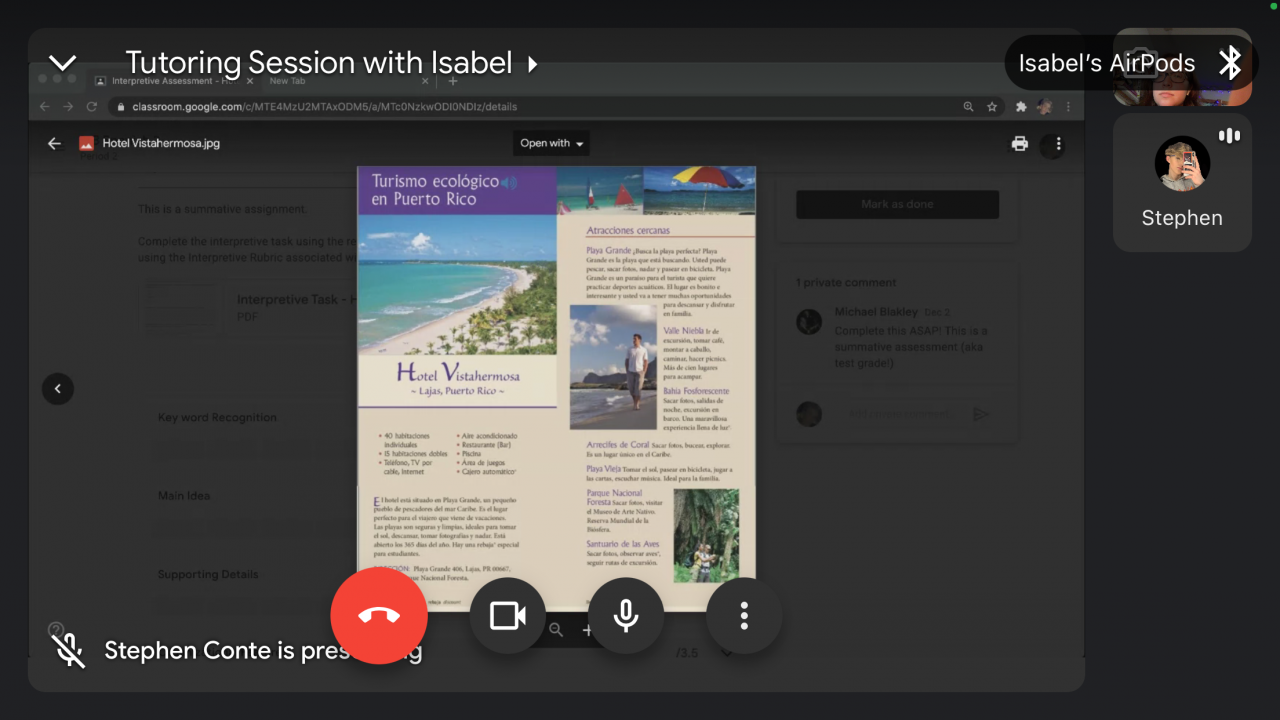Screen dimensions: 1280x720
Task: Go back with Chrome's back arrow
Action: pos(44,106)
